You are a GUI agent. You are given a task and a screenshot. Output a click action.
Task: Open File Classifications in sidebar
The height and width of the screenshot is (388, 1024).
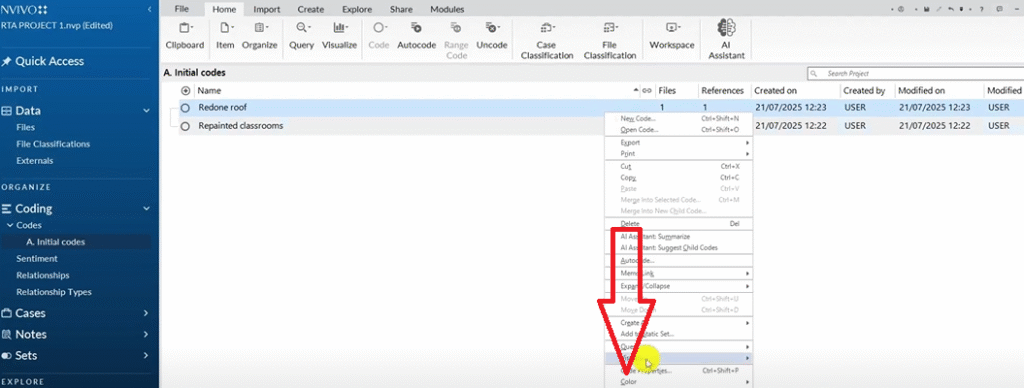(x=53, y=144)
